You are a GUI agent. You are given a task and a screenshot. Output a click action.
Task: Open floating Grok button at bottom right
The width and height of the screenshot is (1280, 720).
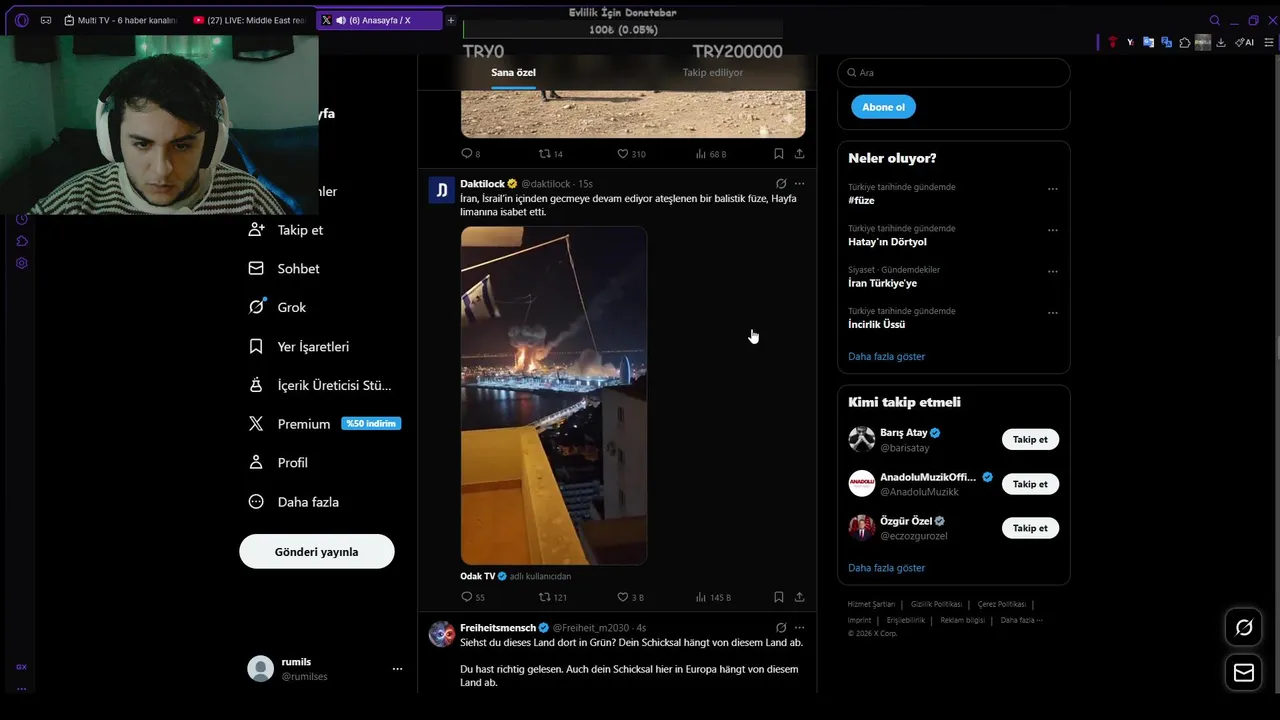coord(1244,628)
